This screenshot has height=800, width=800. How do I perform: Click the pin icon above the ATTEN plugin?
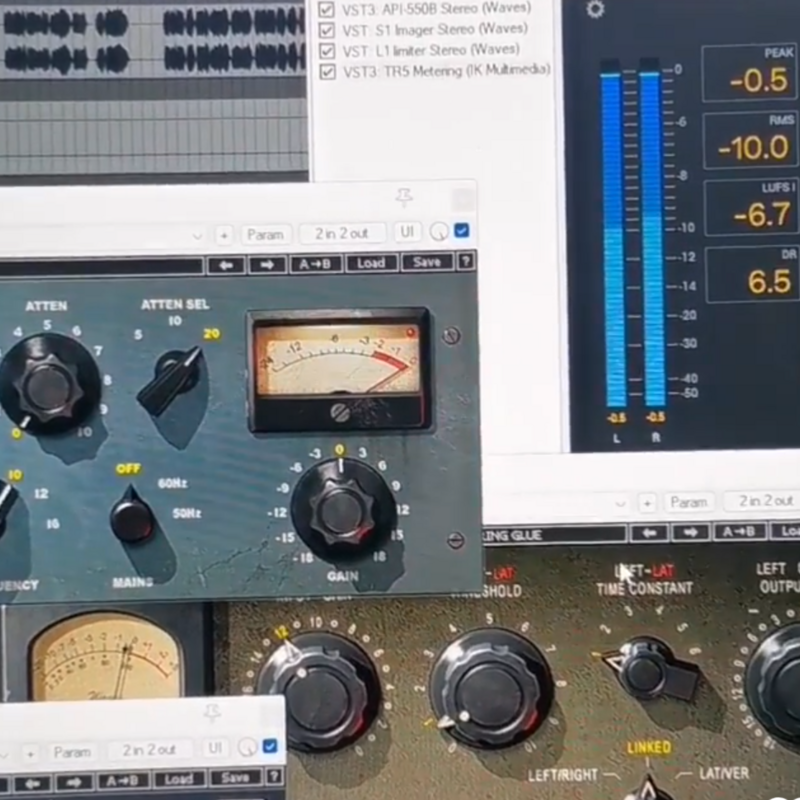(404, 196)
